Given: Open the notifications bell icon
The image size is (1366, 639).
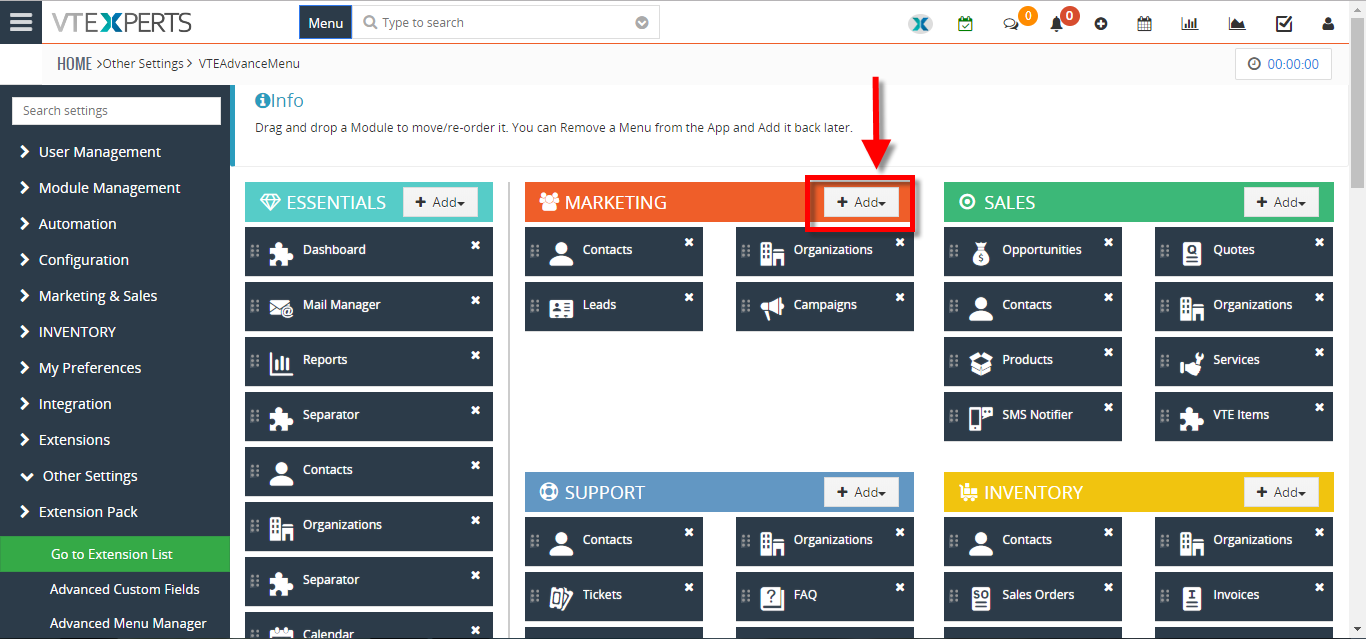Looking at the screenshot, I should pos(1056,24).
